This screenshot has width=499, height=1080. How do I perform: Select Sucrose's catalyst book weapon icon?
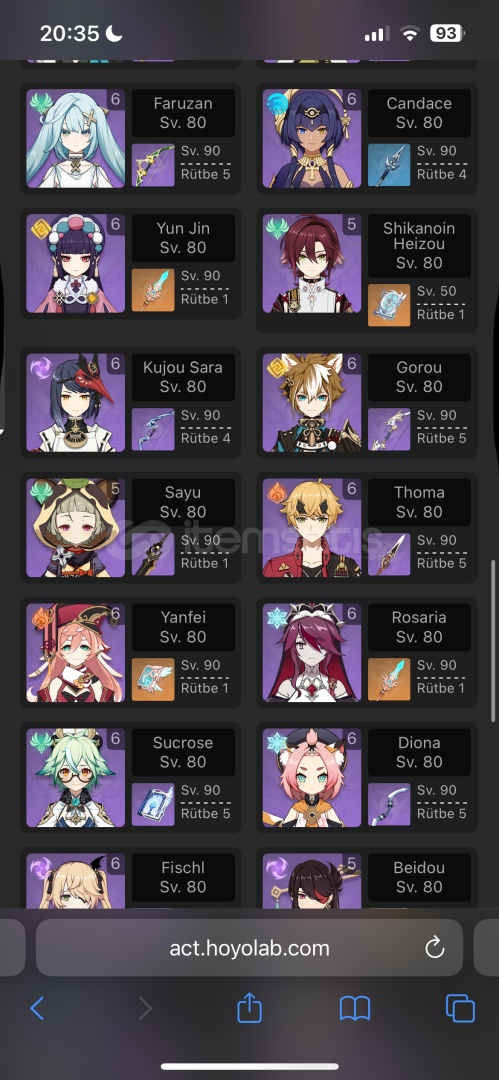point(153,804)
